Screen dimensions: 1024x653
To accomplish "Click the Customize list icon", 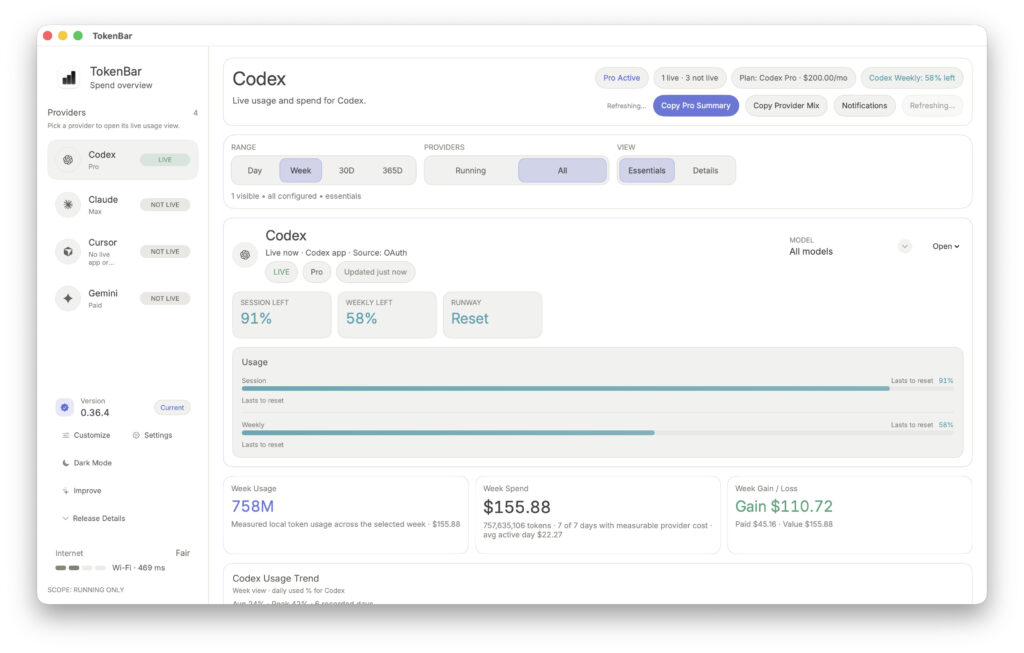I will [x=65, y=436].
